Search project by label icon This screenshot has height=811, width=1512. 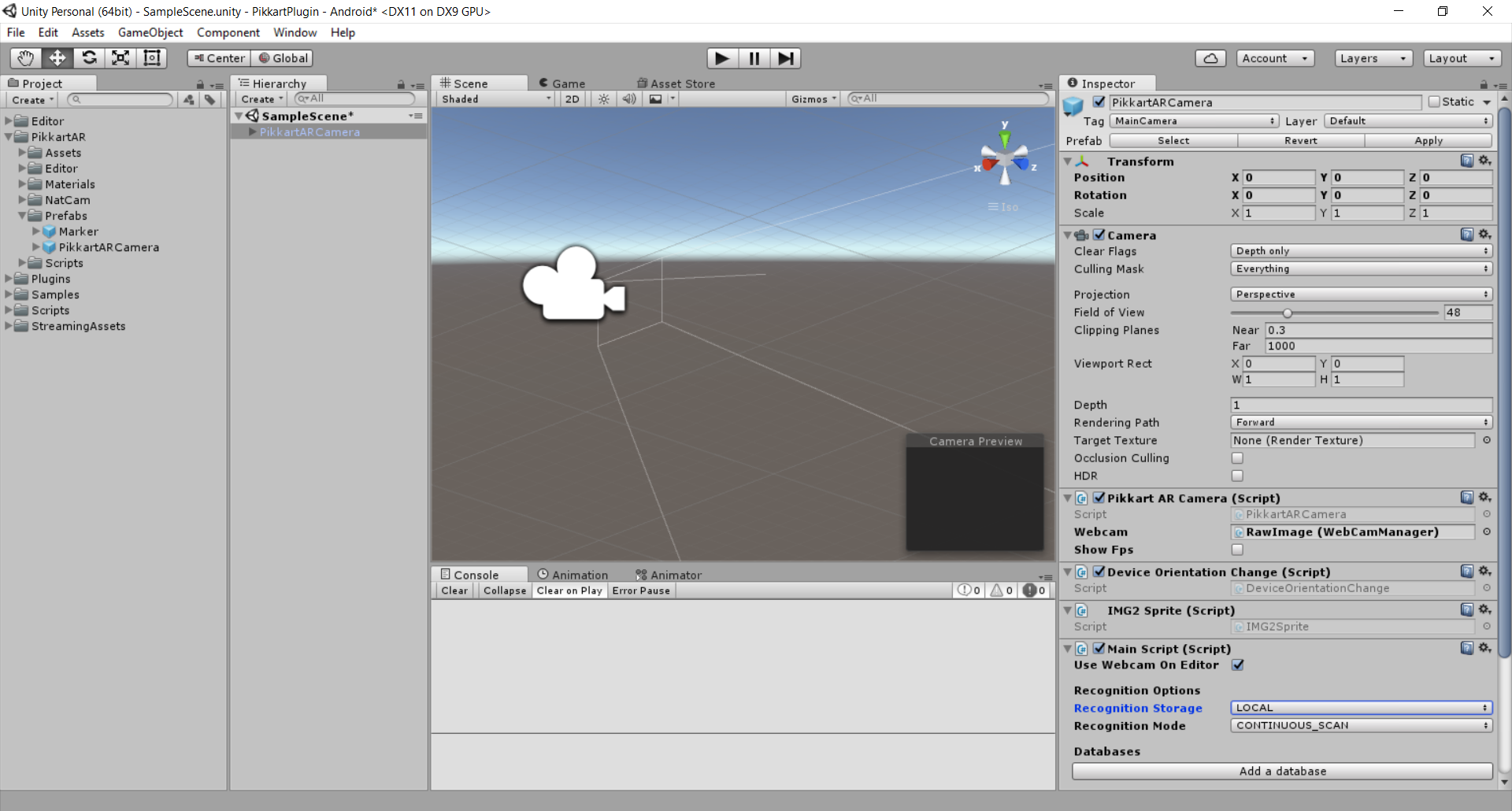pos(209,100)
